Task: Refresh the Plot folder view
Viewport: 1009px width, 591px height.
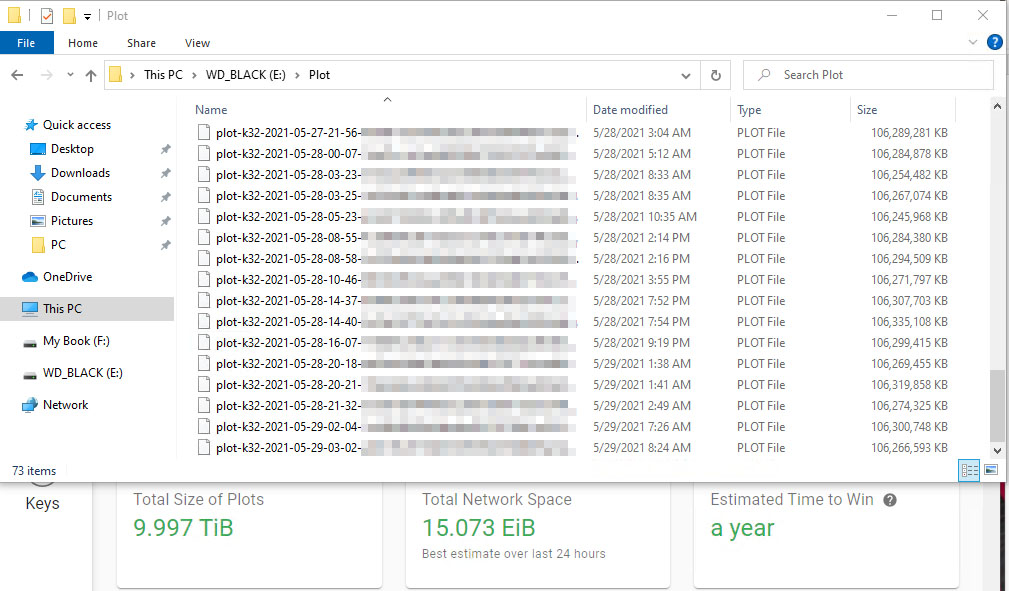Action: pyautogui.click(x=716, y=75)
